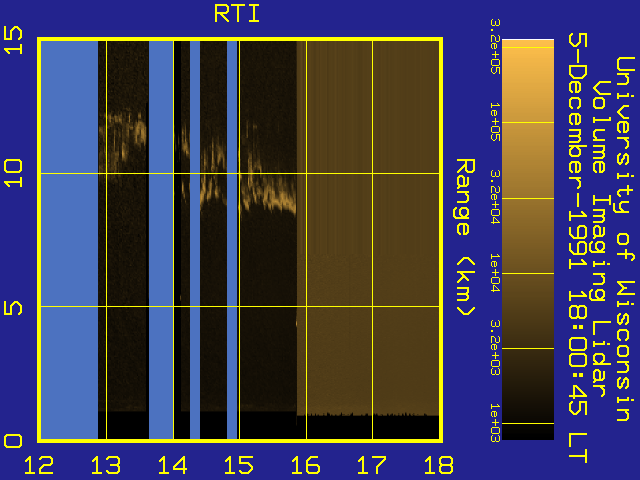640x480 pixels.
Task: Click colorbar tick label 3.2e+05
Action: (x=495, y=47)
